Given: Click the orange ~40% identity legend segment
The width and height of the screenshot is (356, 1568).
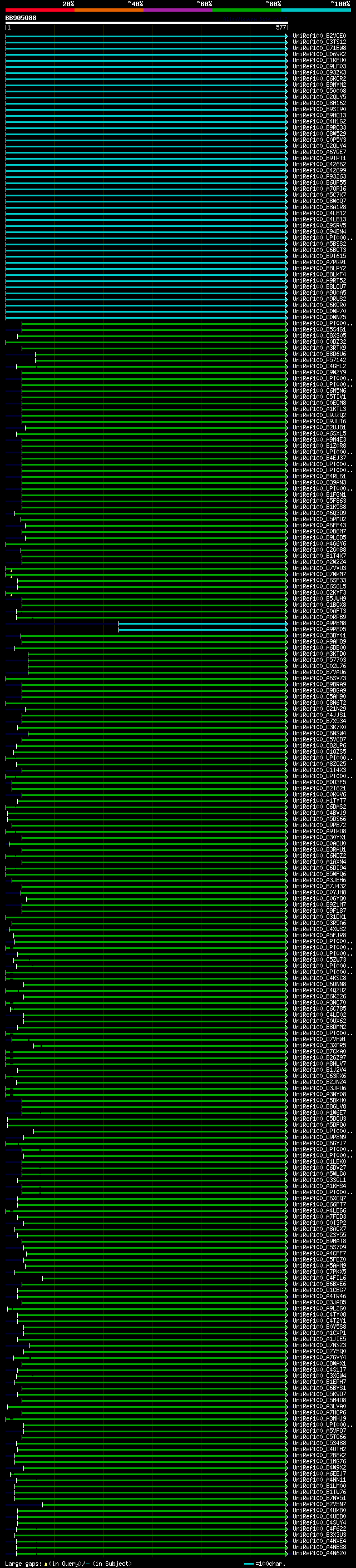Looking at the screenshot, I should coord(109,10).
